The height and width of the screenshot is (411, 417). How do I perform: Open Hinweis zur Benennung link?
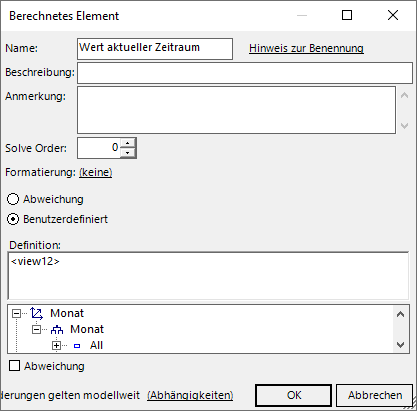(x=306, y=48)
